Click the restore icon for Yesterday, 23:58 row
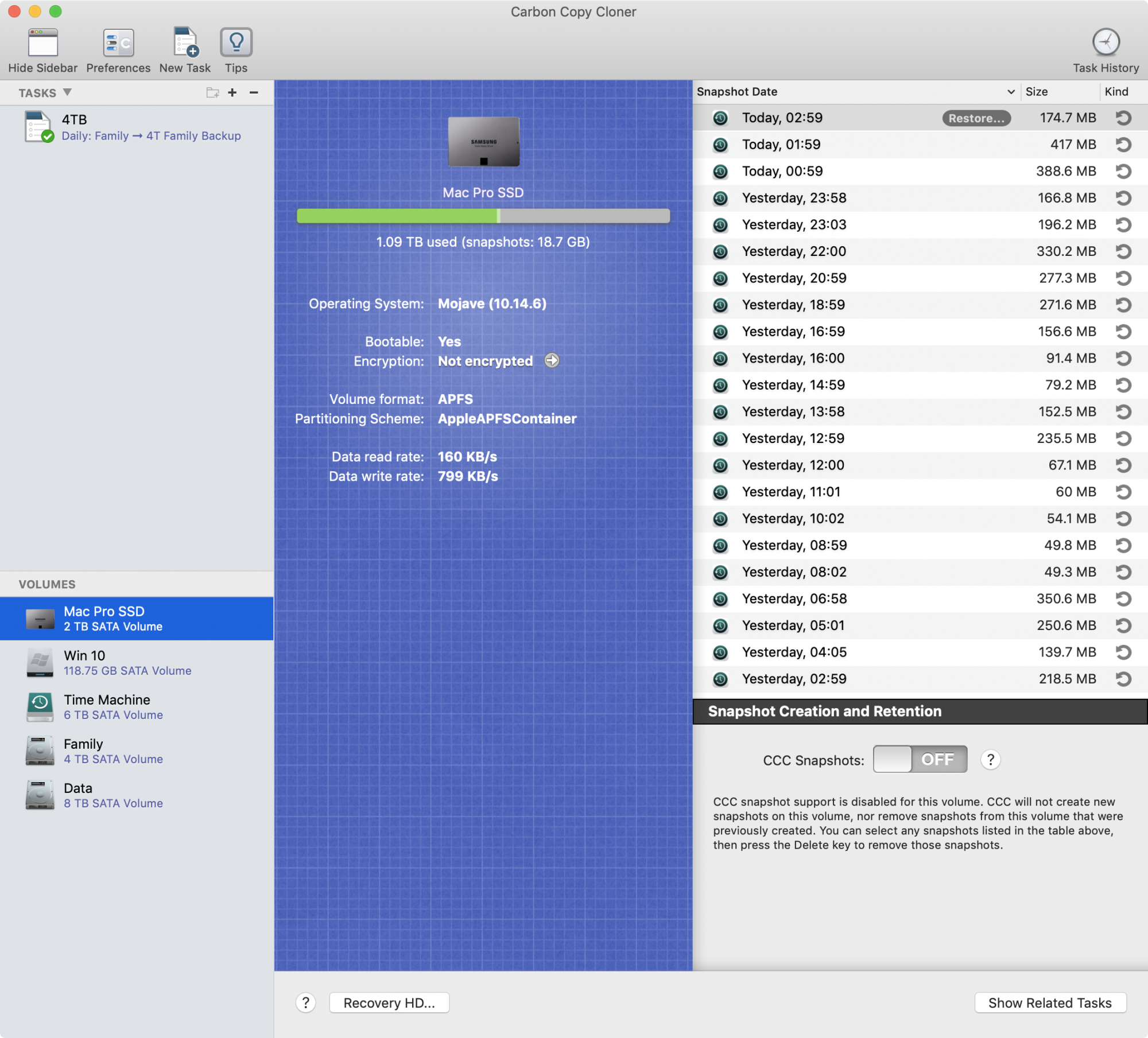This screenshot has height=1038, width=1148. (x=1123, y=198)
